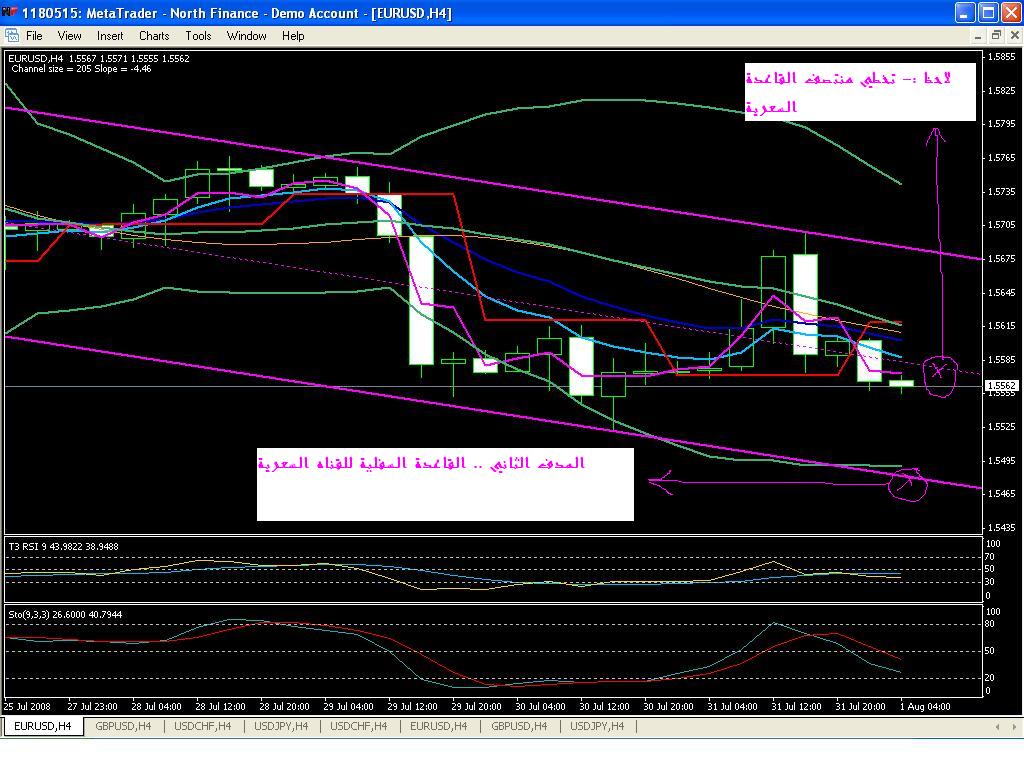The image size is (1024, 768).
Task: Click the 29 Jul 12:00 time label
Action: [412, 707]
